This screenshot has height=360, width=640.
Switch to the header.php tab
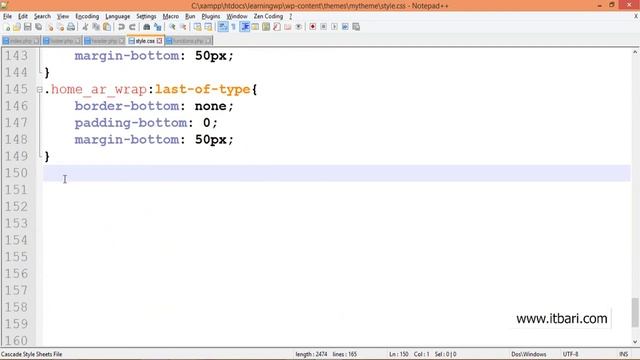(x=104, y=41)
